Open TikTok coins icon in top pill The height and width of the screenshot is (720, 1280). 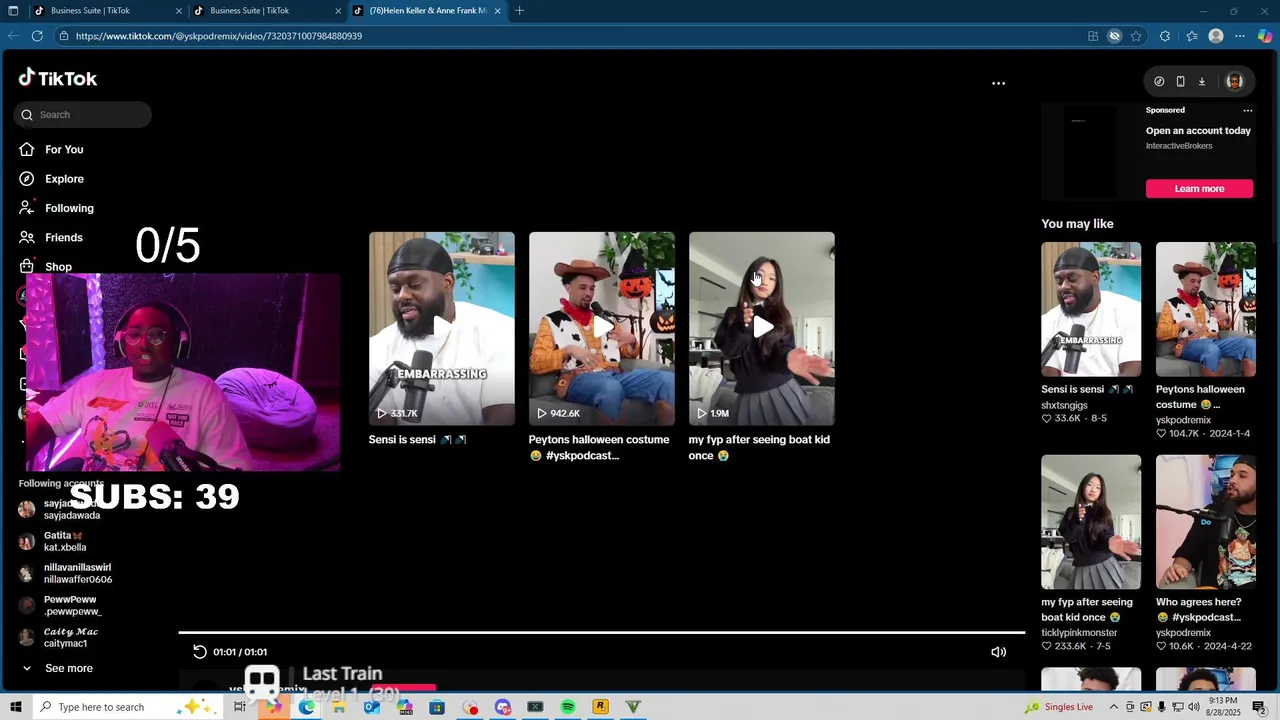click(1159, 82)
